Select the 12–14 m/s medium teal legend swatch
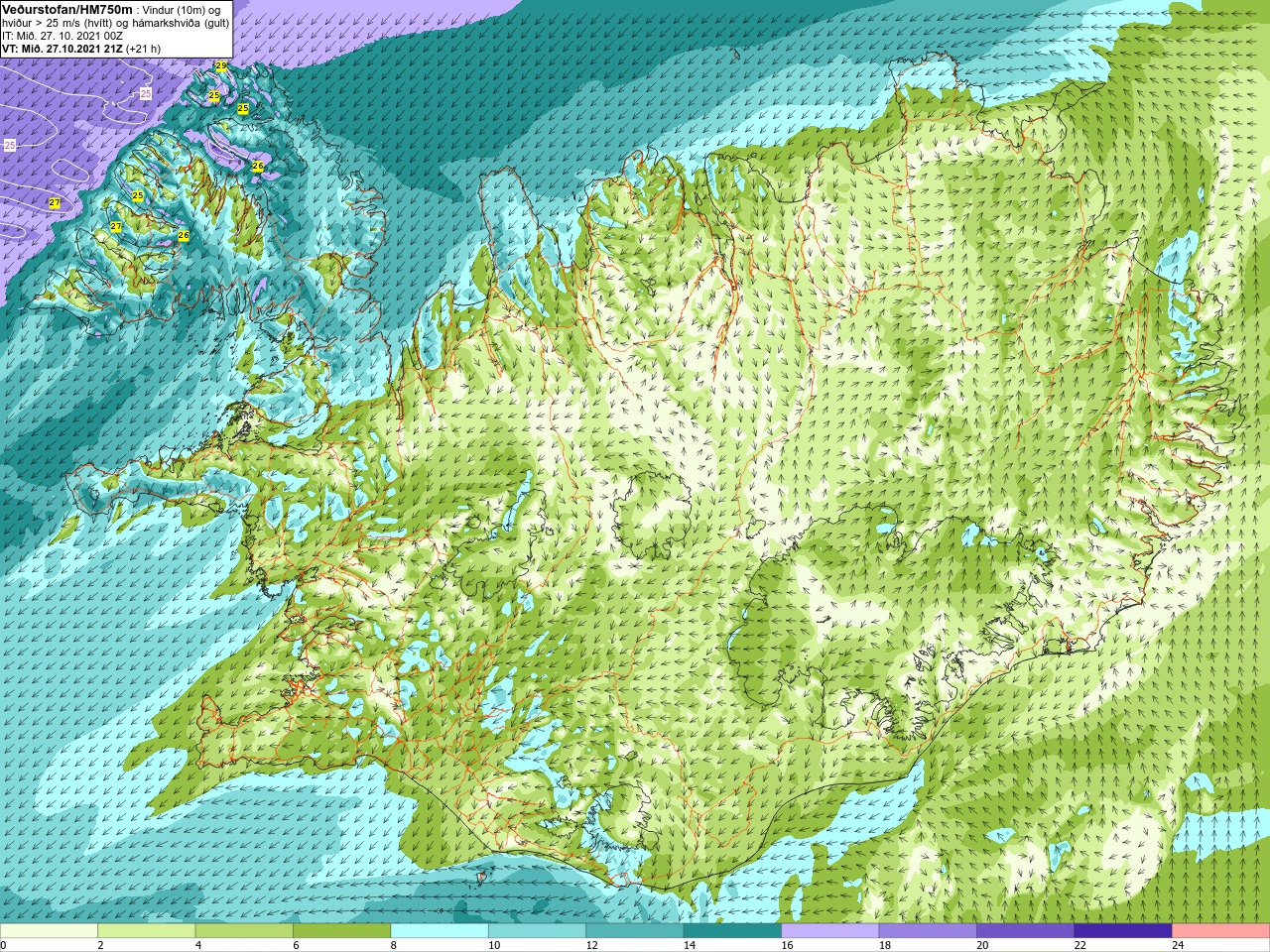1270x952 pixels. point(635,931)
